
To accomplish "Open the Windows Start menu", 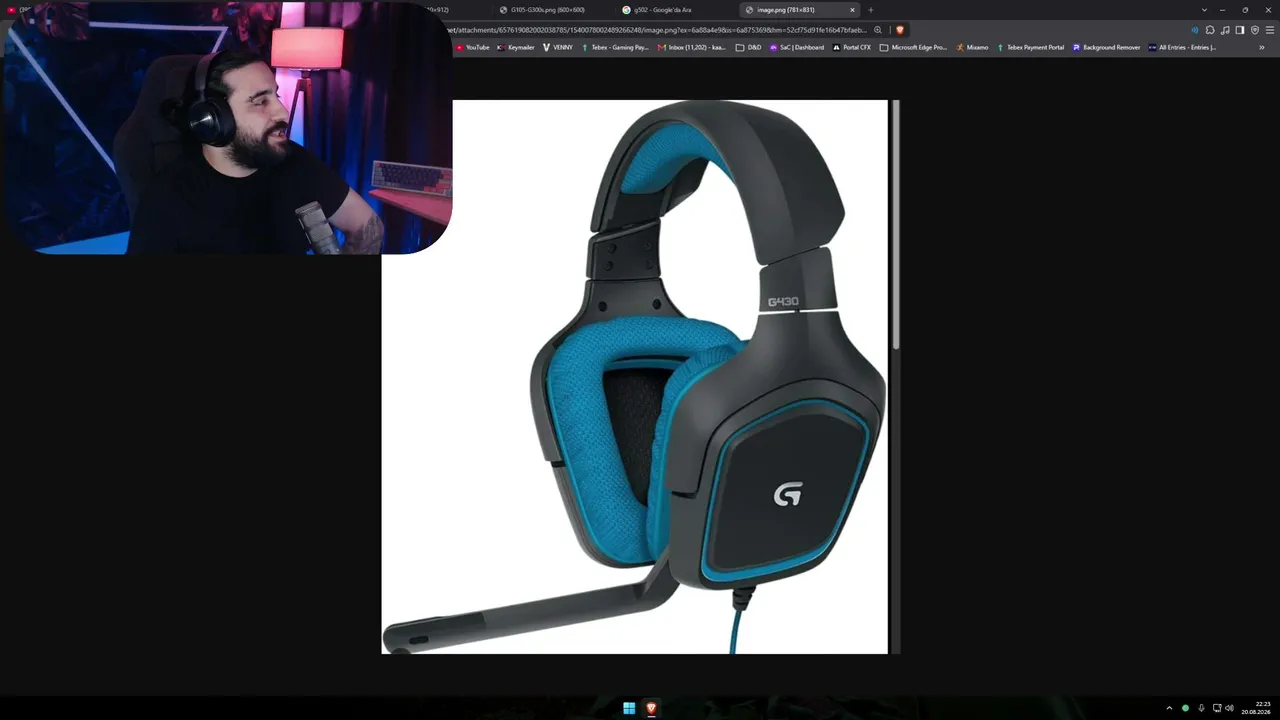I will pyautogui.click(x=629, y=708).
